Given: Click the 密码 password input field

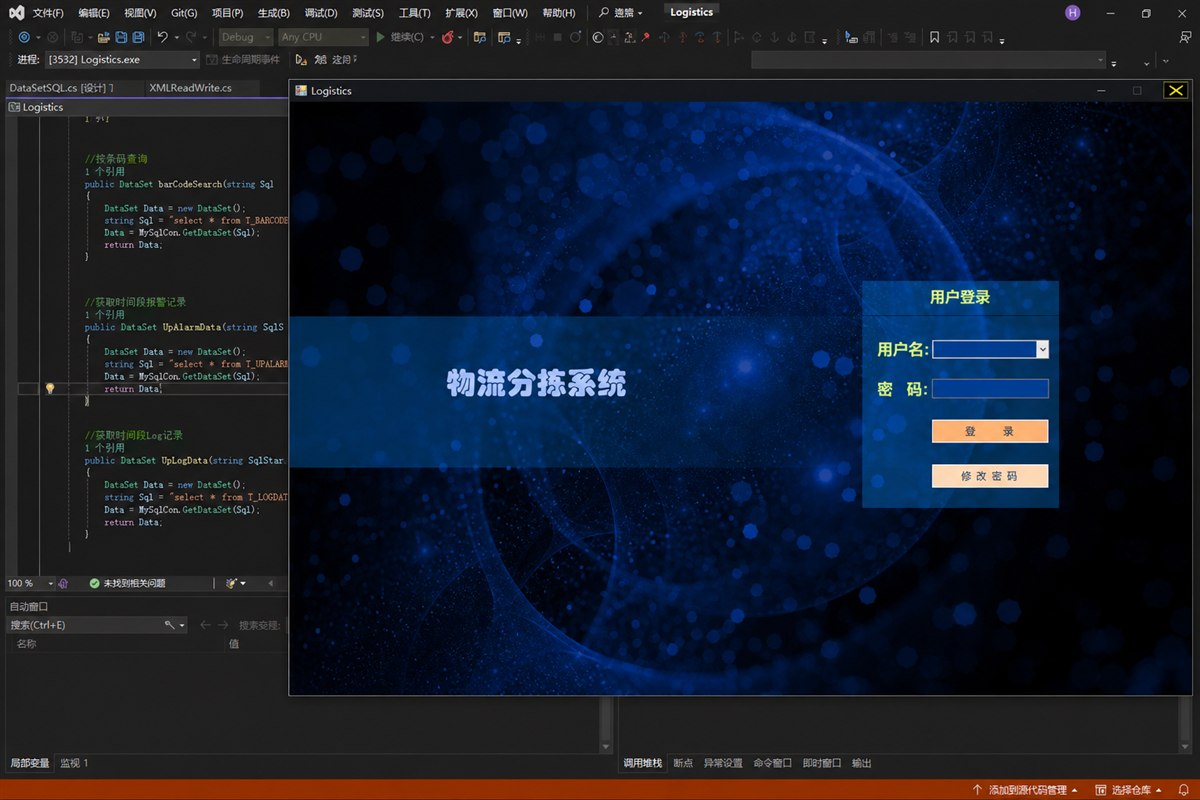Looking at the screenshot, I should click(x=990, y=389).
